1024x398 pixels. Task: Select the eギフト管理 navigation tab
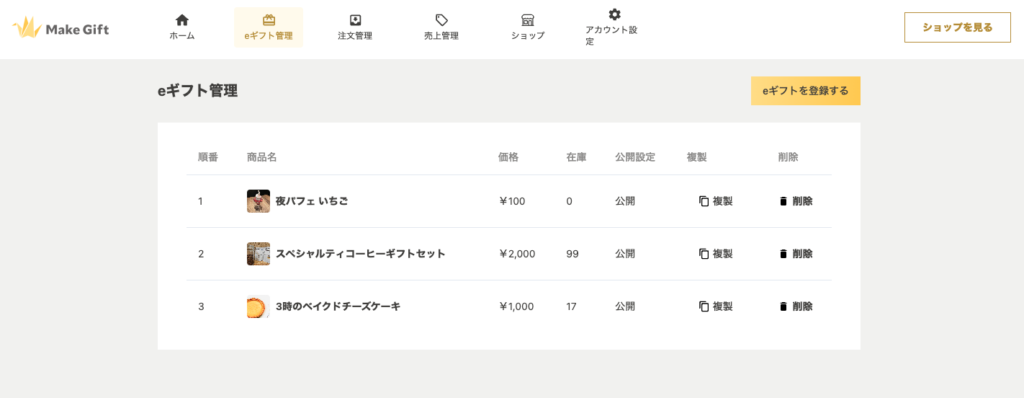[x=268, y=27]
